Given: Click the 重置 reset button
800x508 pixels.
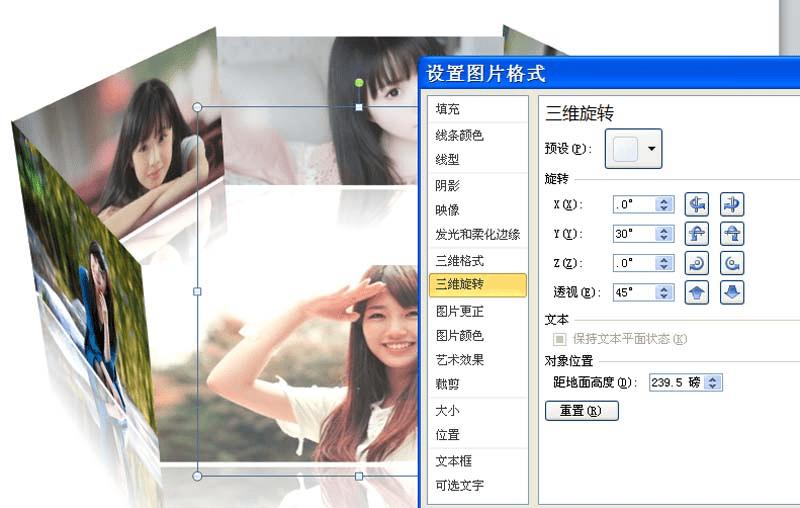Looking at the screenshot, I should (x=582, y=411).
